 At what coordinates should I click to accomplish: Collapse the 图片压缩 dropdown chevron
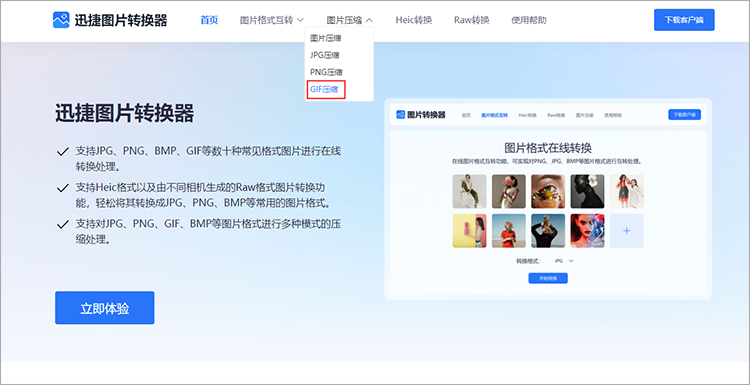[x=370, y=20]
